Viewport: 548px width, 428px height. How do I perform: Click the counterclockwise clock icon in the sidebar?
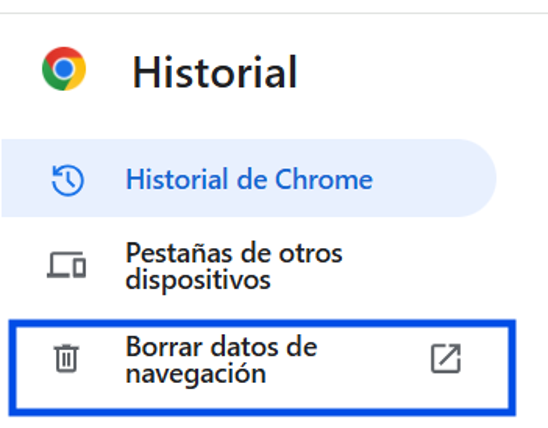[67, 180]
